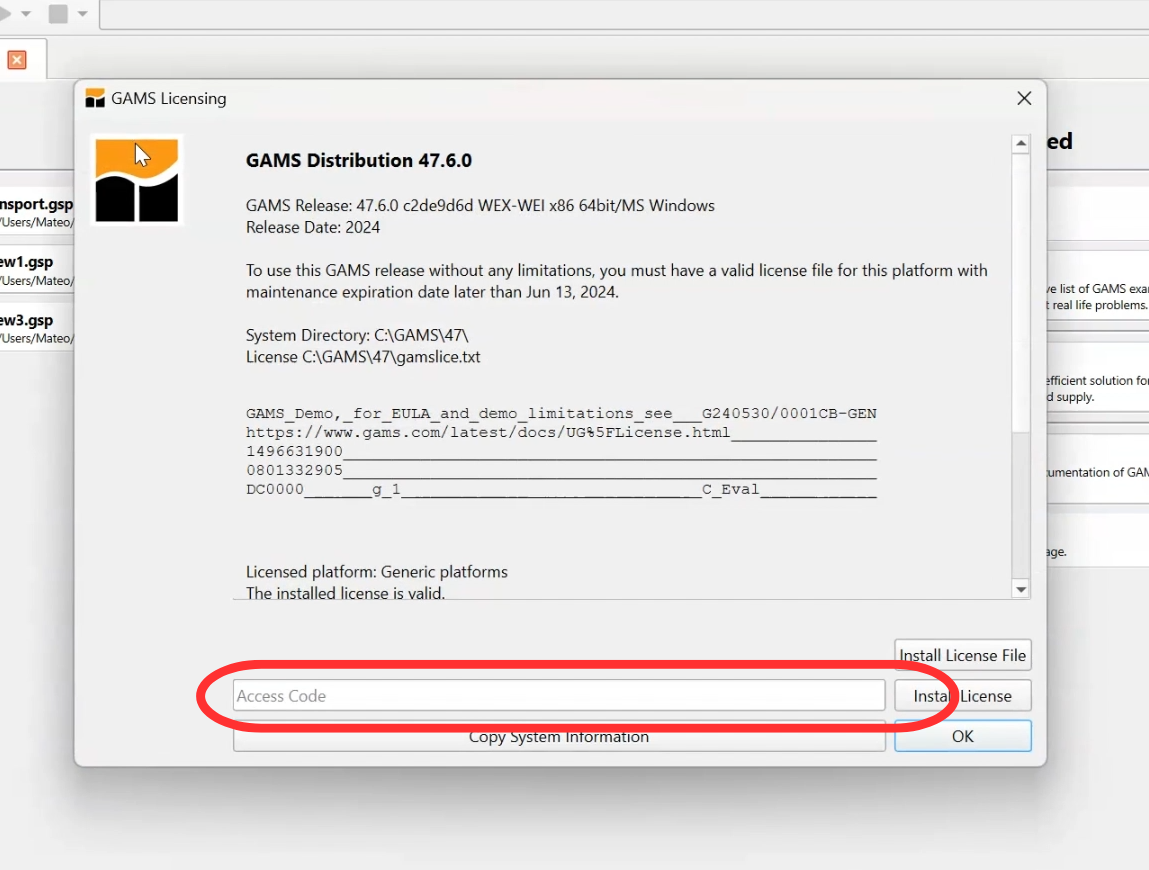
Task: Select the ew3.gsp project entry
Action: point(36,328)
